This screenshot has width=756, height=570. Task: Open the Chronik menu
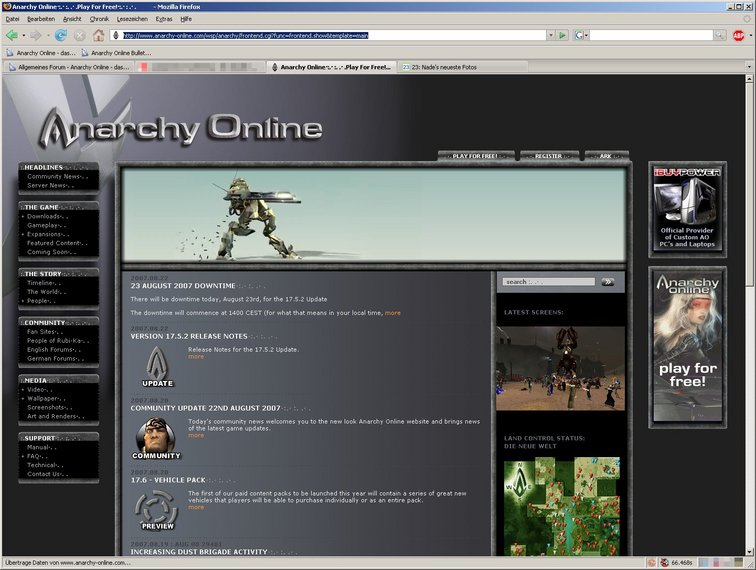(99, 19)
